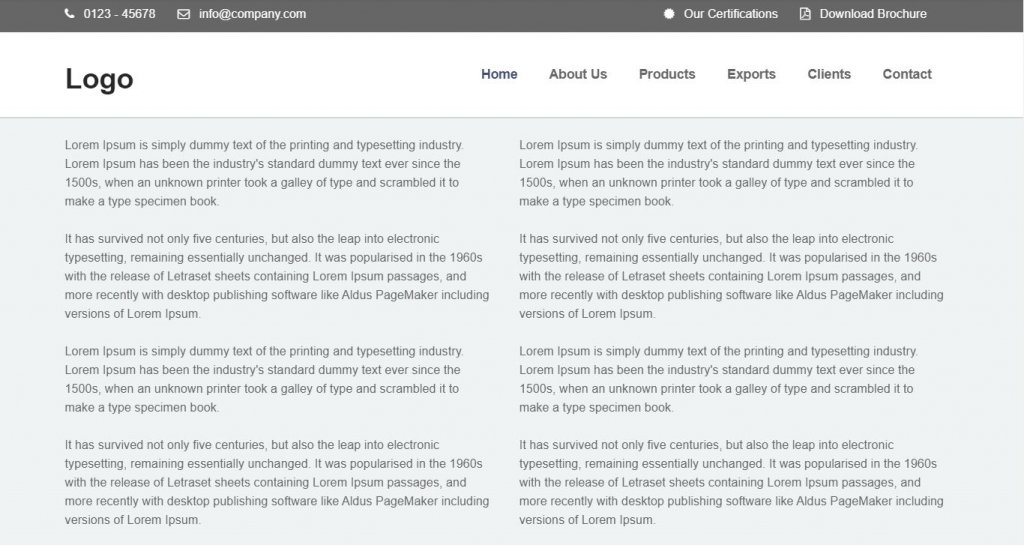Open the Home menu item
The image size is (1024, 545).
499,74
